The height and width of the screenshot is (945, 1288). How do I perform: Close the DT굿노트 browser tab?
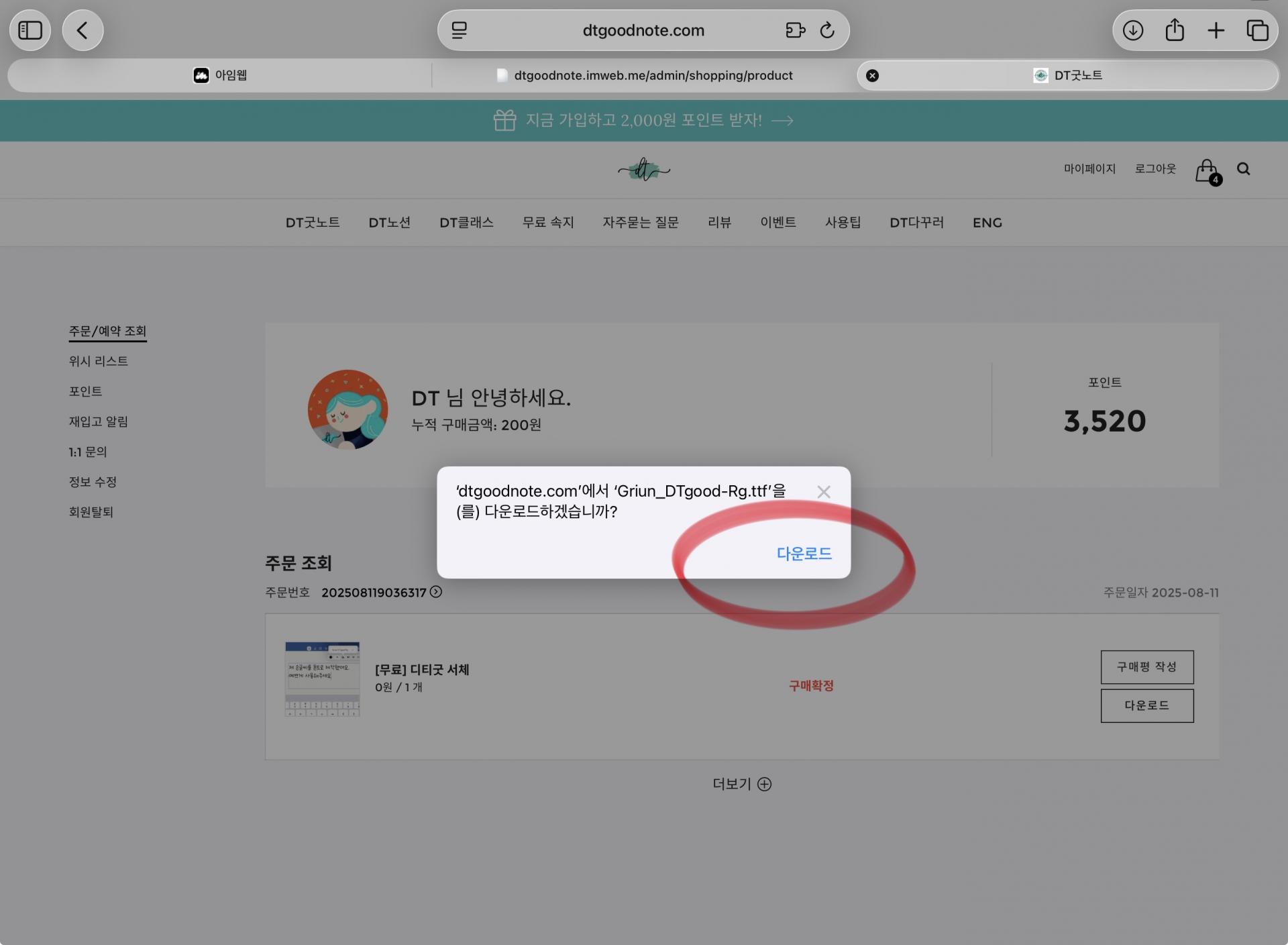click(872, 75)
